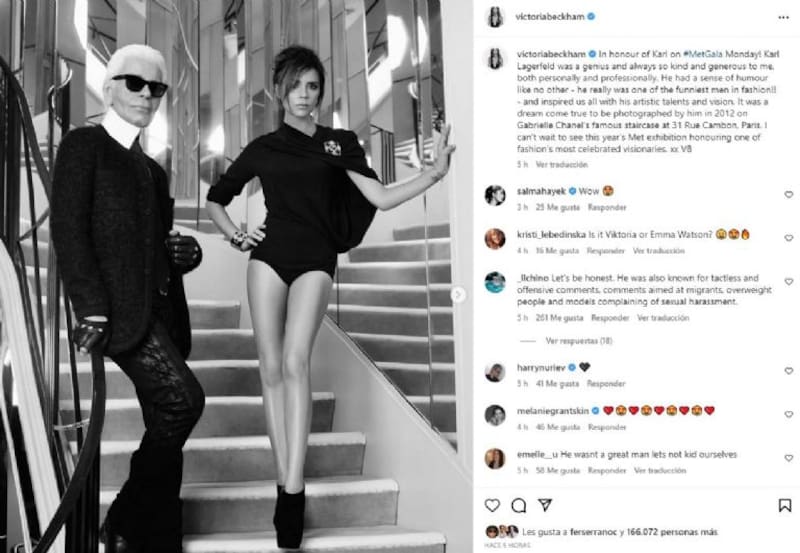Like emelie__u's comment heart
This screenshot has height=553, width=800.
pos(789,458)
